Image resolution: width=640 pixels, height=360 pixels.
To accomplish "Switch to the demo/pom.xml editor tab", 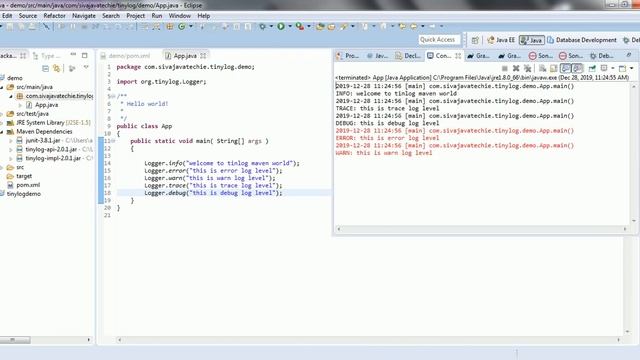I will pyautogui.click(x=126, y=56).
